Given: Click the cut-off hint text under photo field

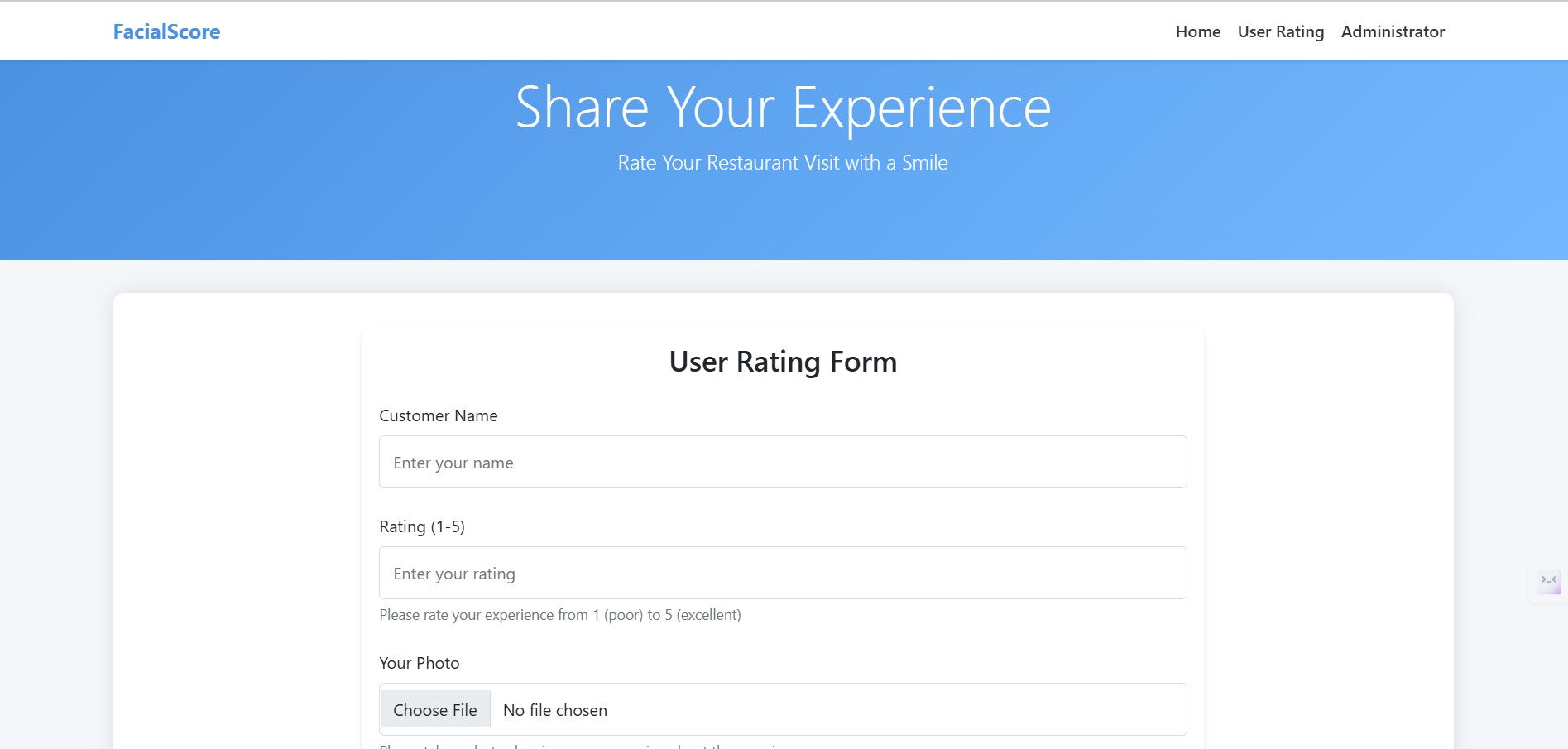Looking at the screenshot, I should 579,746.
